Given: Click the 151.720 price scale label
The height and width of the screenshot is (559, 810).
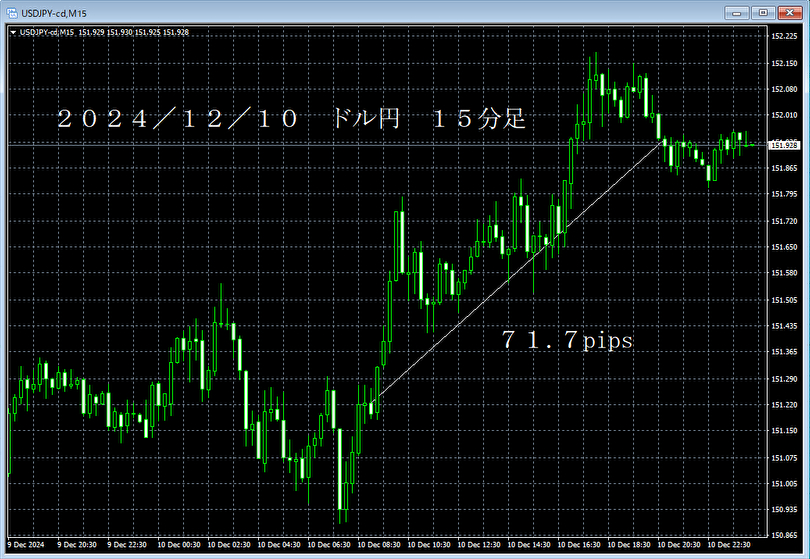Looking at the screenshot, I should coord(784,221).
